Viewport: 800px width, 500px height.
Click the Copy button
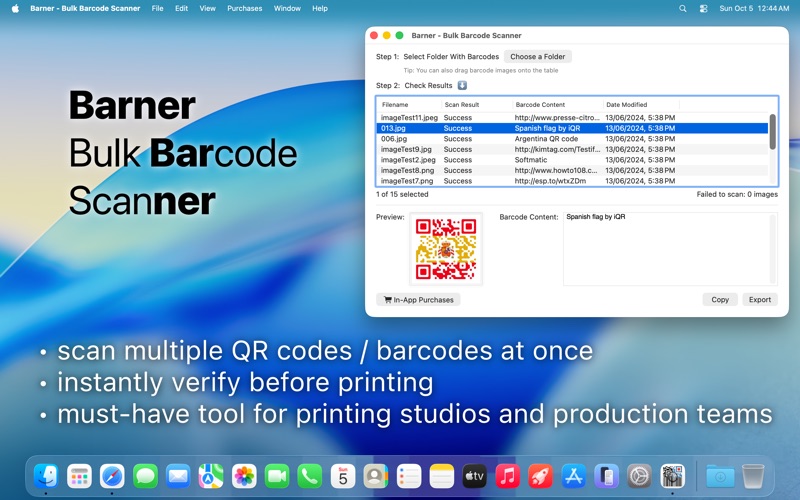point(720,299)
